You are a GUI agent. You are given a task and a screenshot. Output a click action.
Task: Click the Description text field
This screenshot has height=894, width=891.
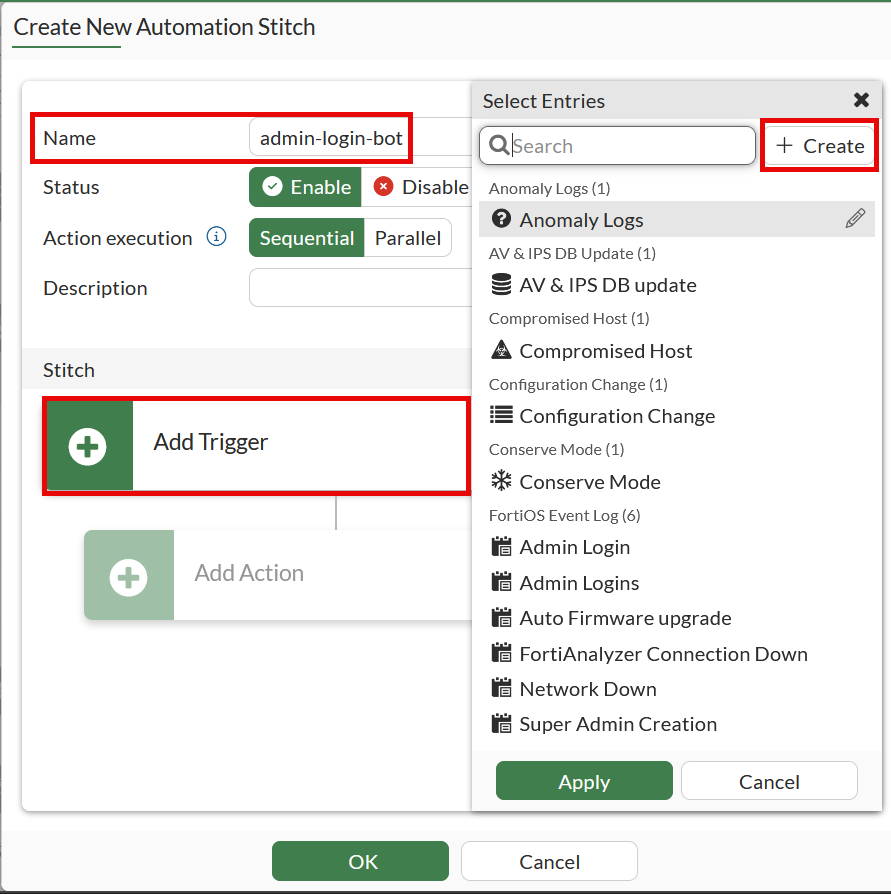(360, 288)
